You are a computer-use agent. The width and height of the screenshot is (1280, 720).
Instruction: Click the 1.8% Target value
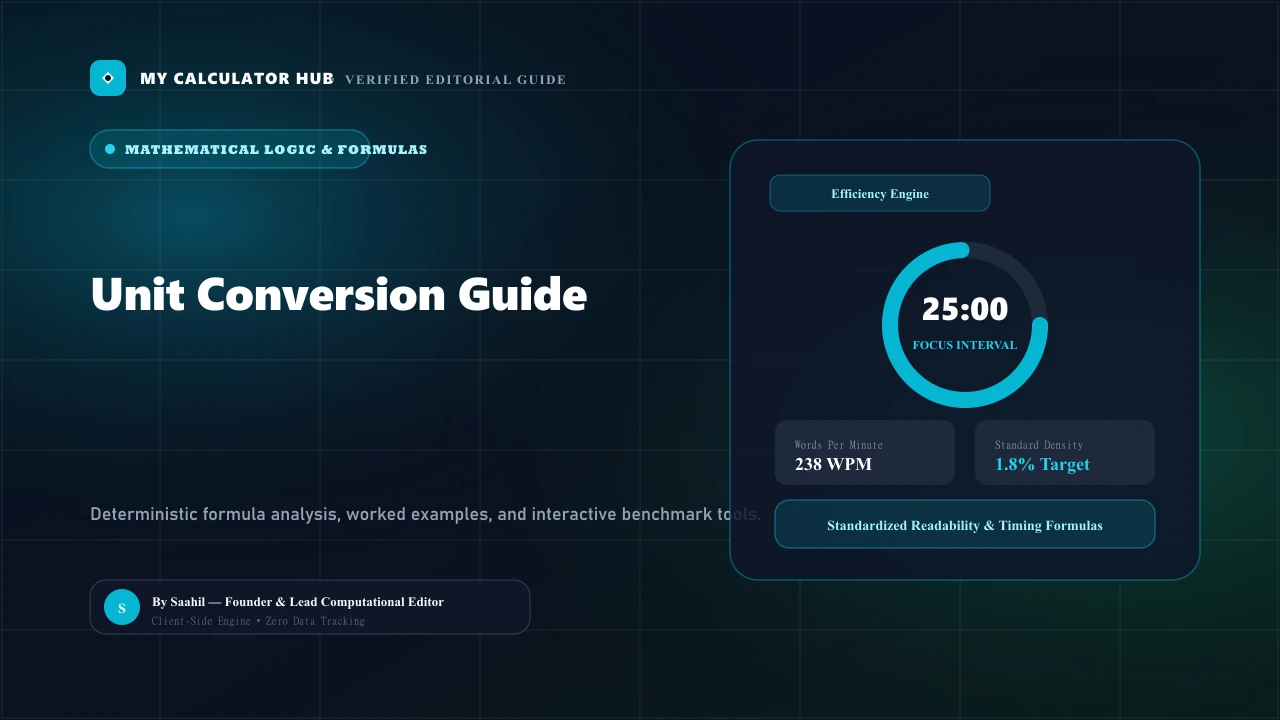tap(1042, 464)
